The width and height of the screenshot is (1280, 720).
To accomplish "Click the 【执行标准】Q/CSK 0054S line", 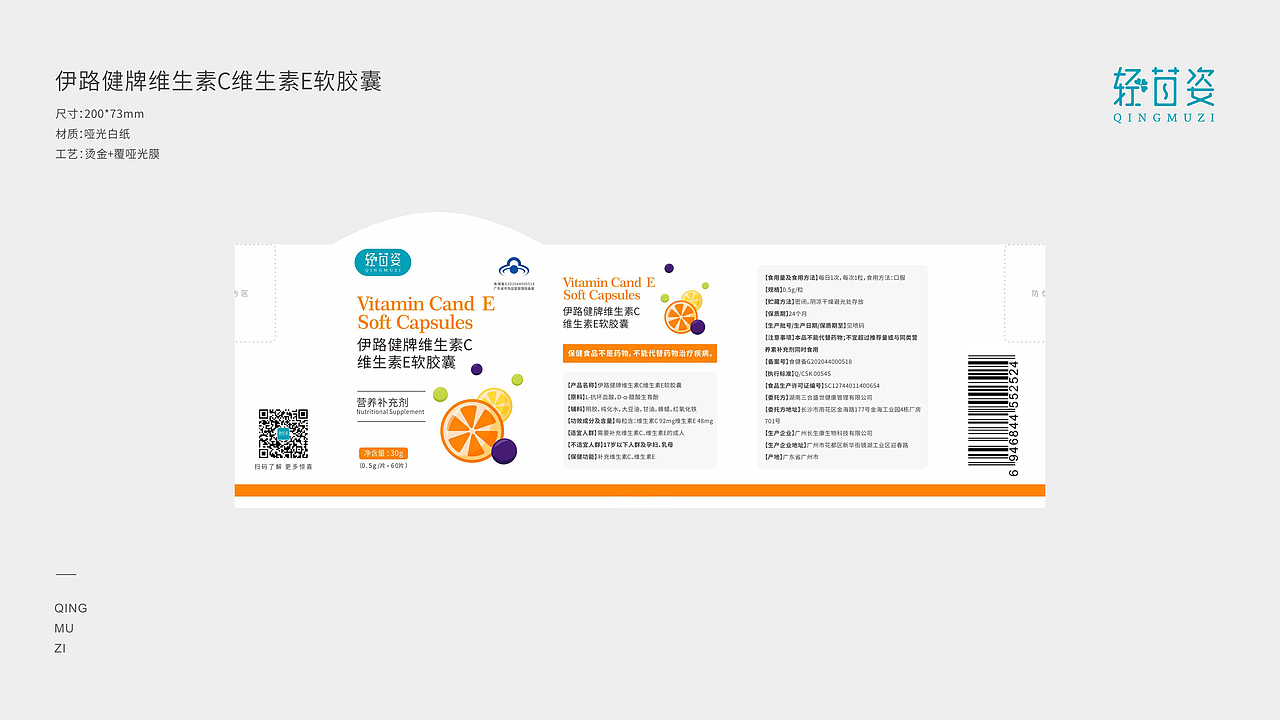I will click(x=798, y=373).
